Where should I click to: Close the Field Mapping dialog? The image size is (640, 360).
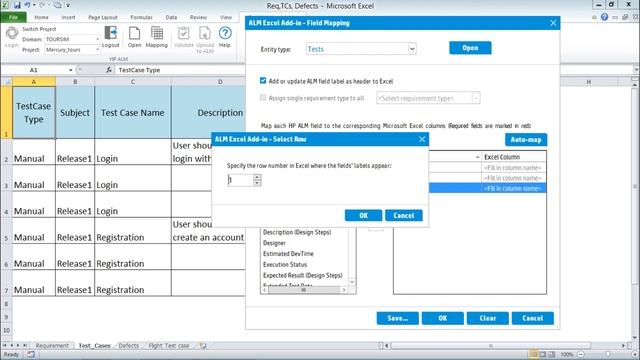click(x=553, y=23)
